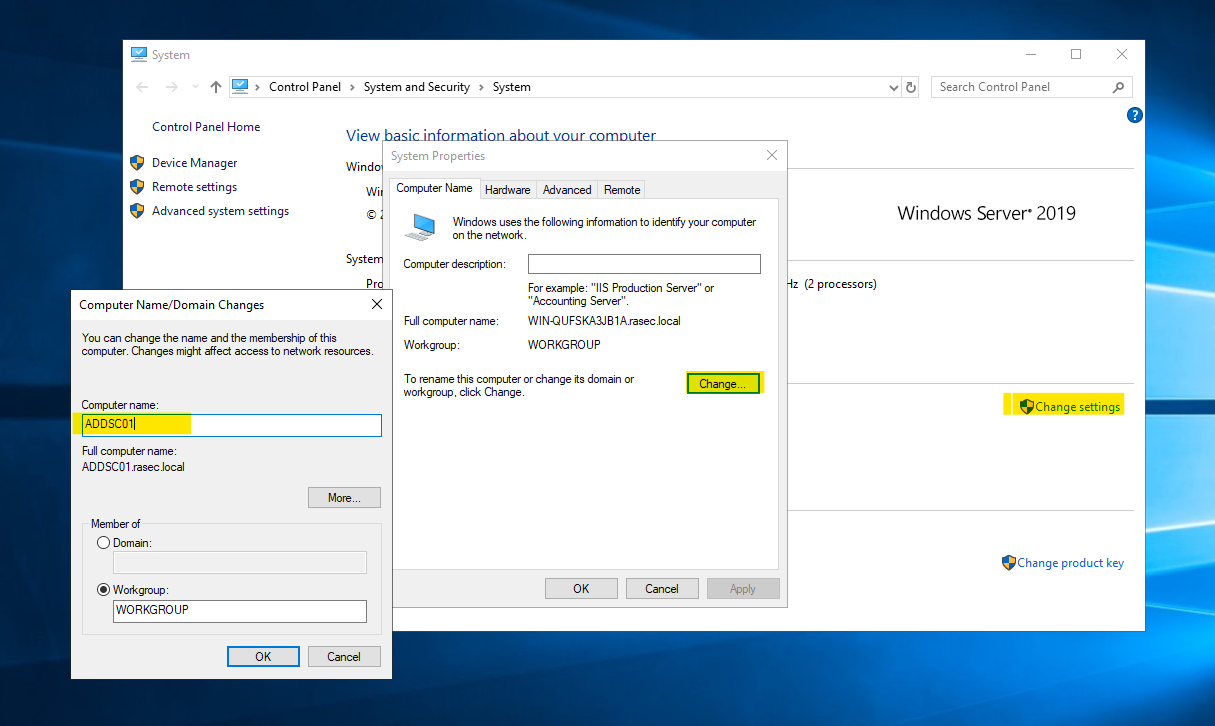
Task: Select the Domain radio button
Action: pyautogui.click(x=104, y=543)
